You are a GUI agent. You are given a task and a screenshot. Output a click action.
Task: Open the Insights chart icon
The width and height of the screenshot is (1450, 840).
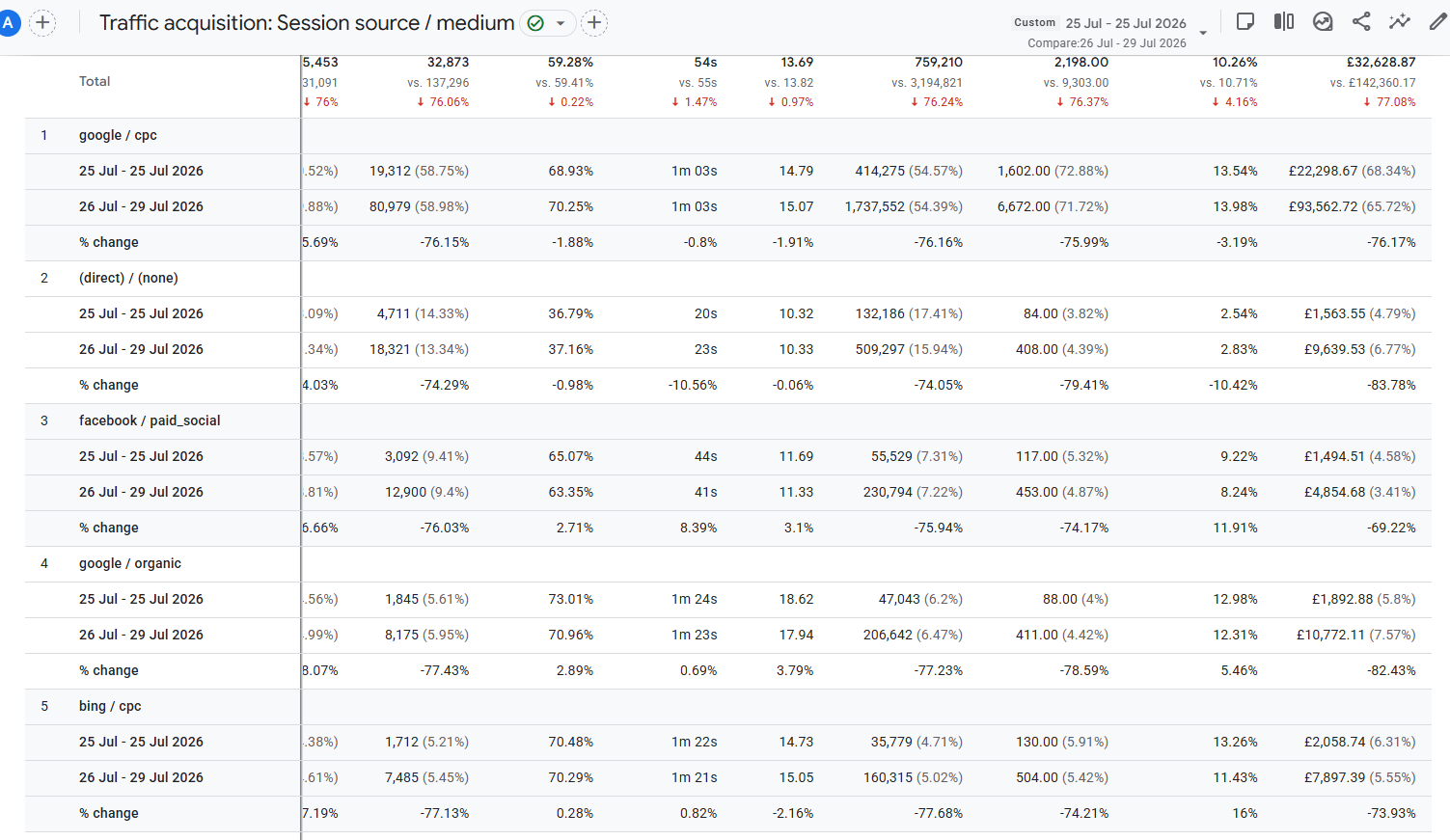[x=1323, y=21]
